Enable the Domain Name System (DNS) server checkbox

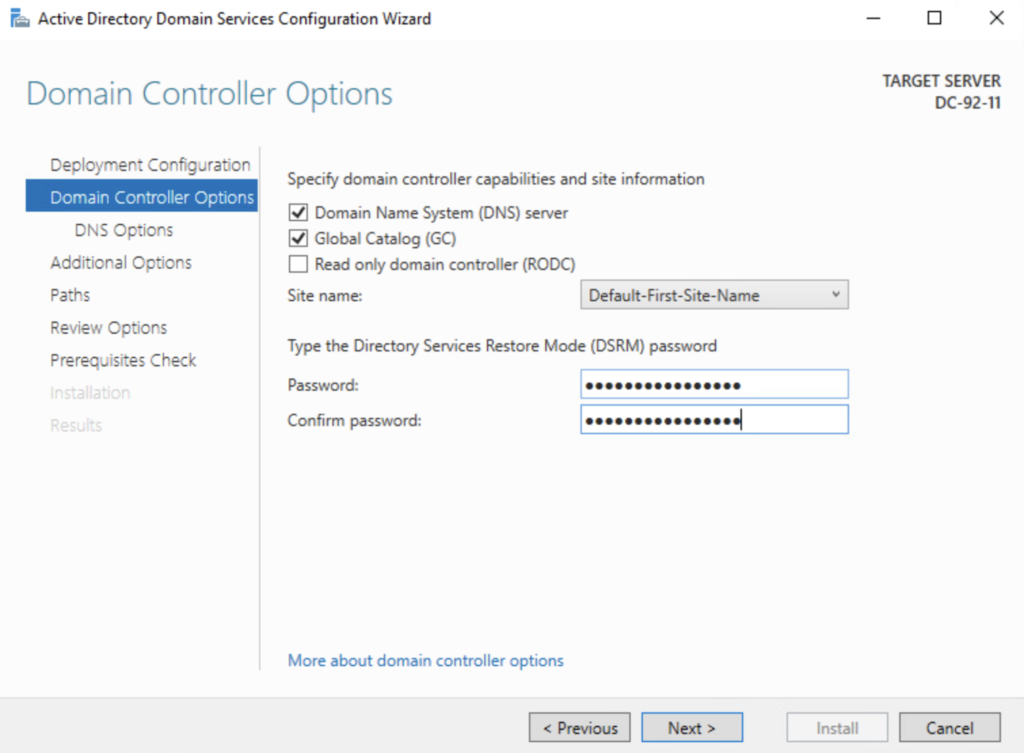[x=297, y=213]
